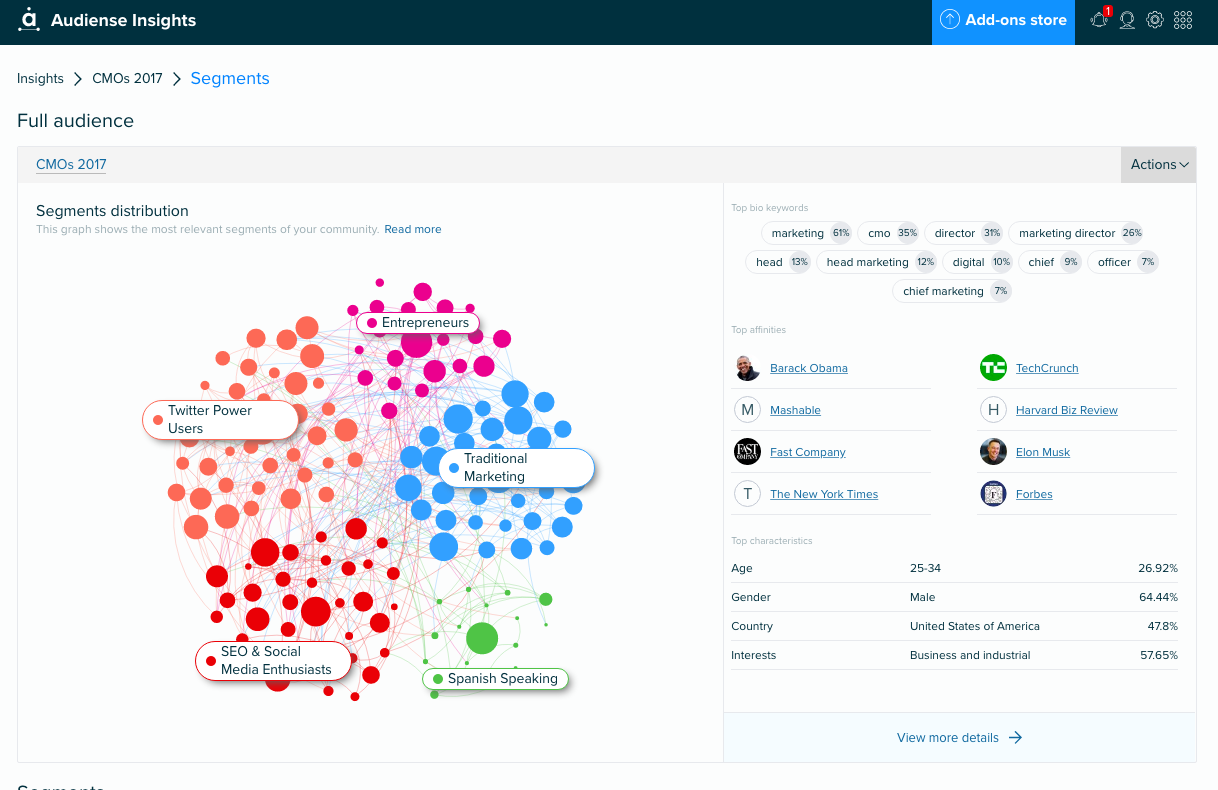Open the user account icon

coord(1127,20)
